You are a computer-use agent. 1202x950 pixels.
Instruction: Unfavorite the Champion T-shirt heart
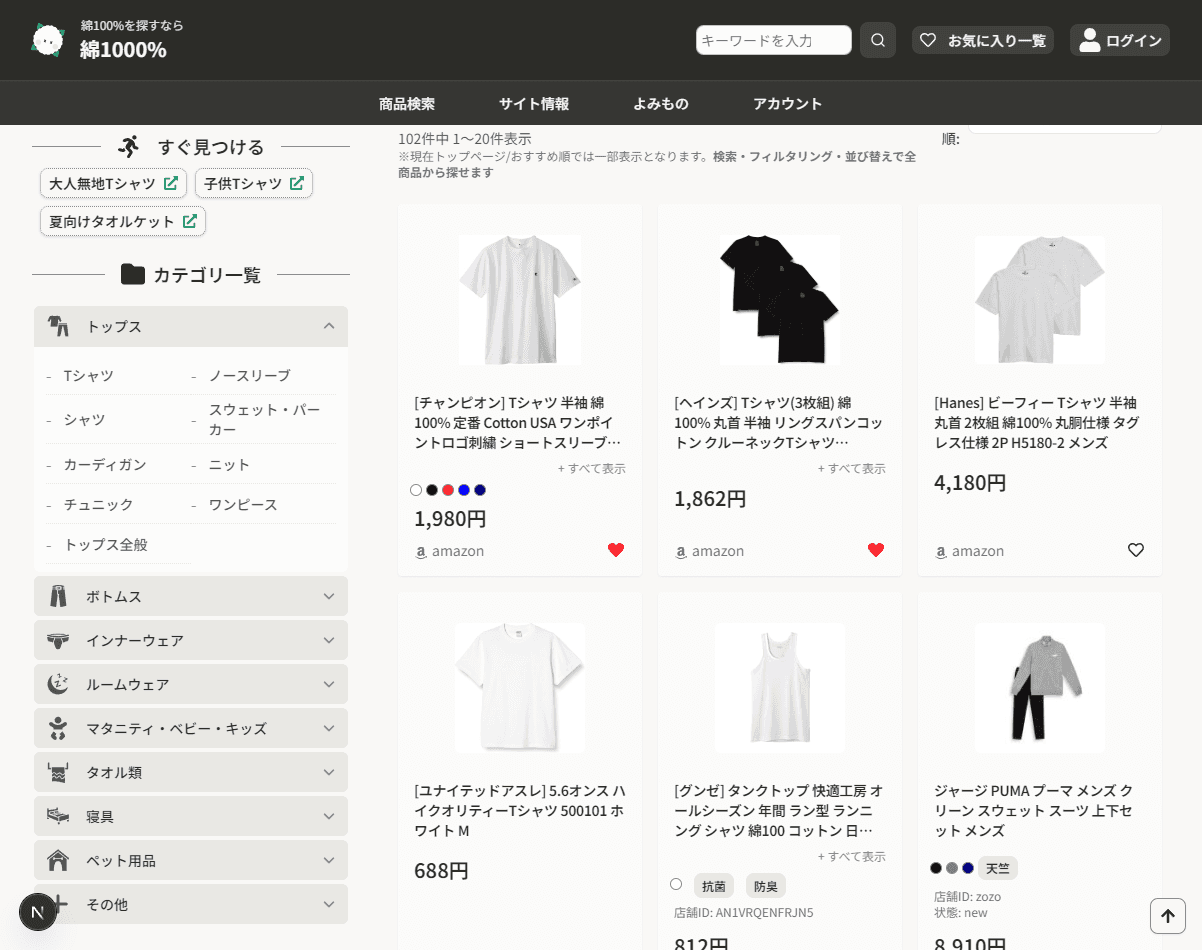pyautogui.click(x=616, y=550)
